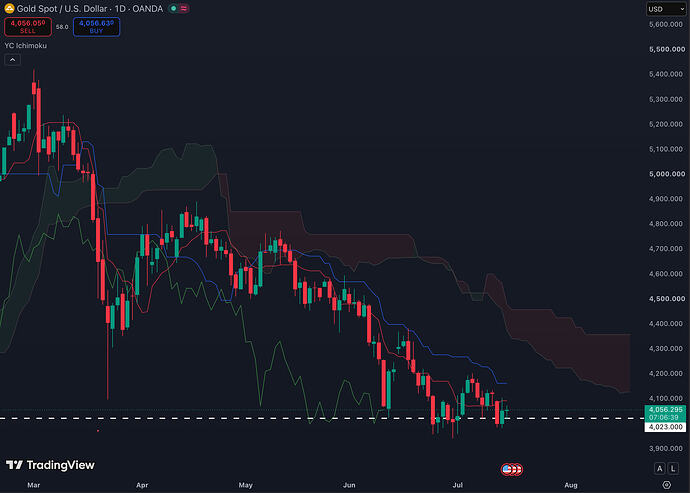Screen dimensions: 690x493
Task: Click the Jun time axis label
Action: click(x=349, y=485)
